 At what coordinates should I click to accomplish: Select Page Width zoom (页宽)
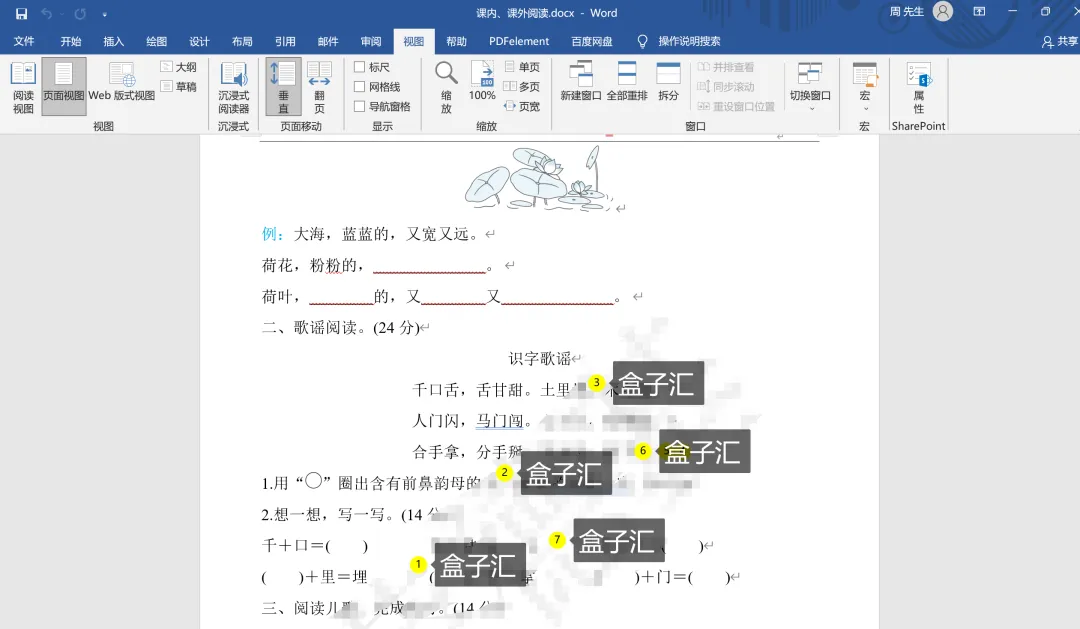[x=522, y=106]
